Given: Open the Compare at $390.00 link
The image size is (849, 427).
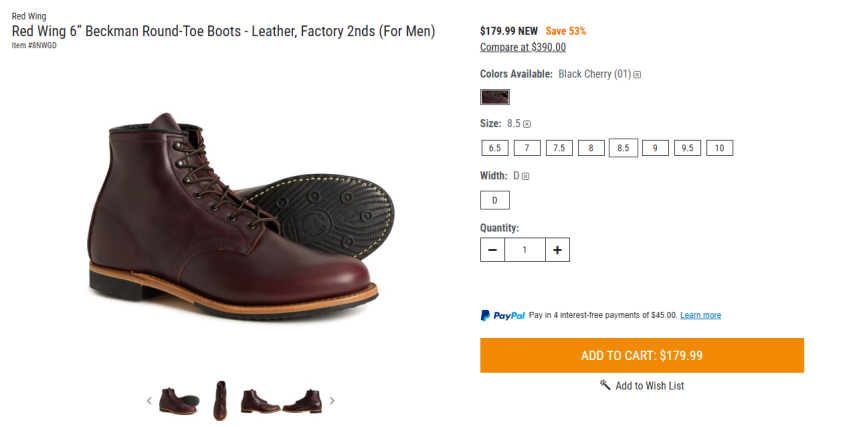Looking at the screenshot, I should tap(522, 47).
